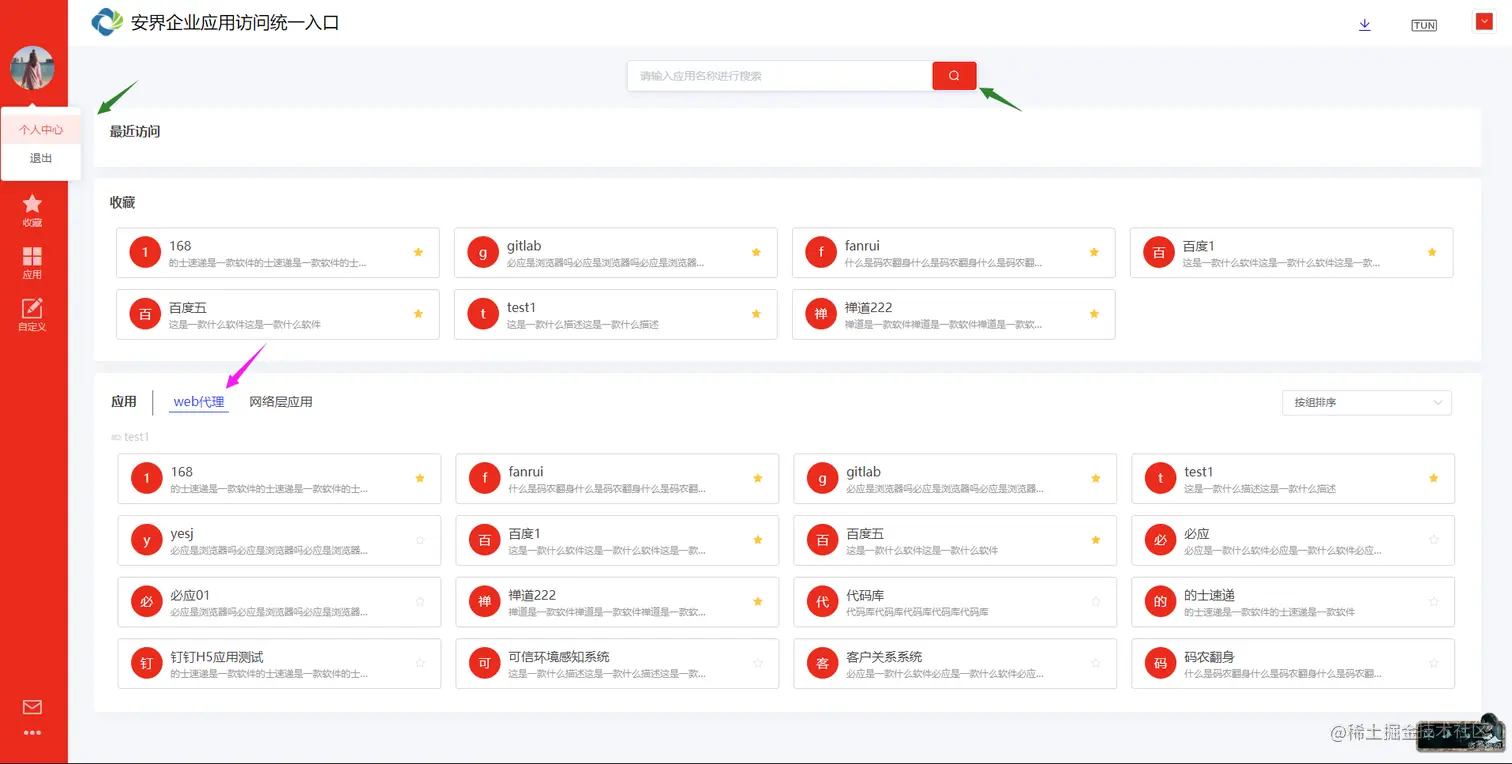Click the three-dots more icon in sidebar

tap(32, 732)
